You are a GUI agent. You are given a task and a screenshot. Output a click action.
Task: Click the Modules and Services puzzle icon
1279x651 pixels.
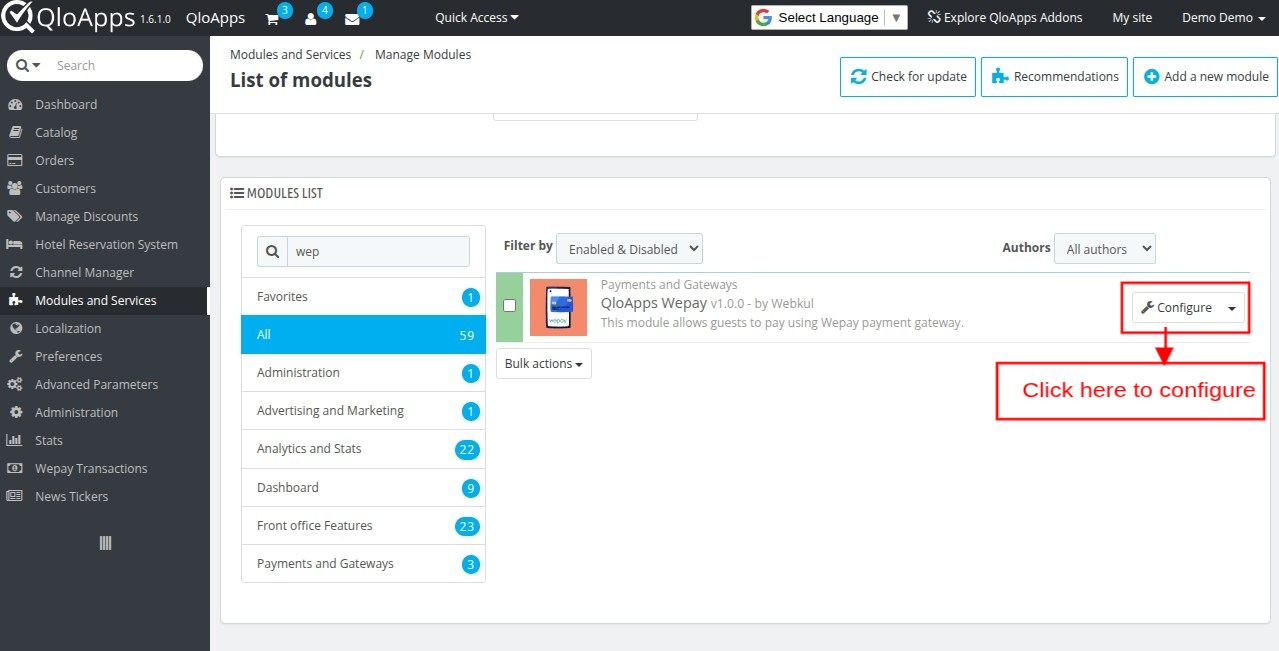[x=15, y=300]
